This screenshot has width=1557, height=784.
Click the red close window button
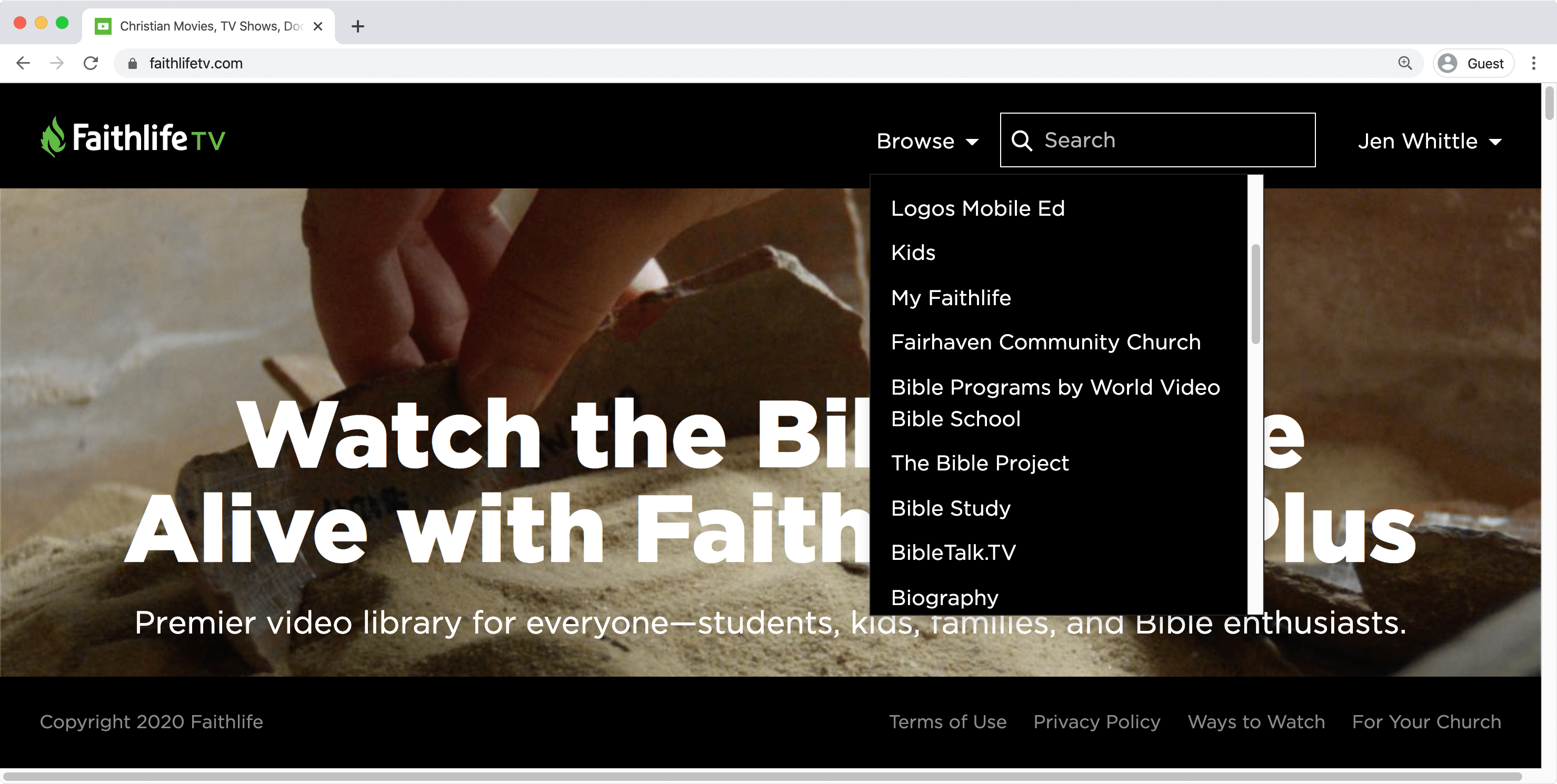click(x=20, y=23)
